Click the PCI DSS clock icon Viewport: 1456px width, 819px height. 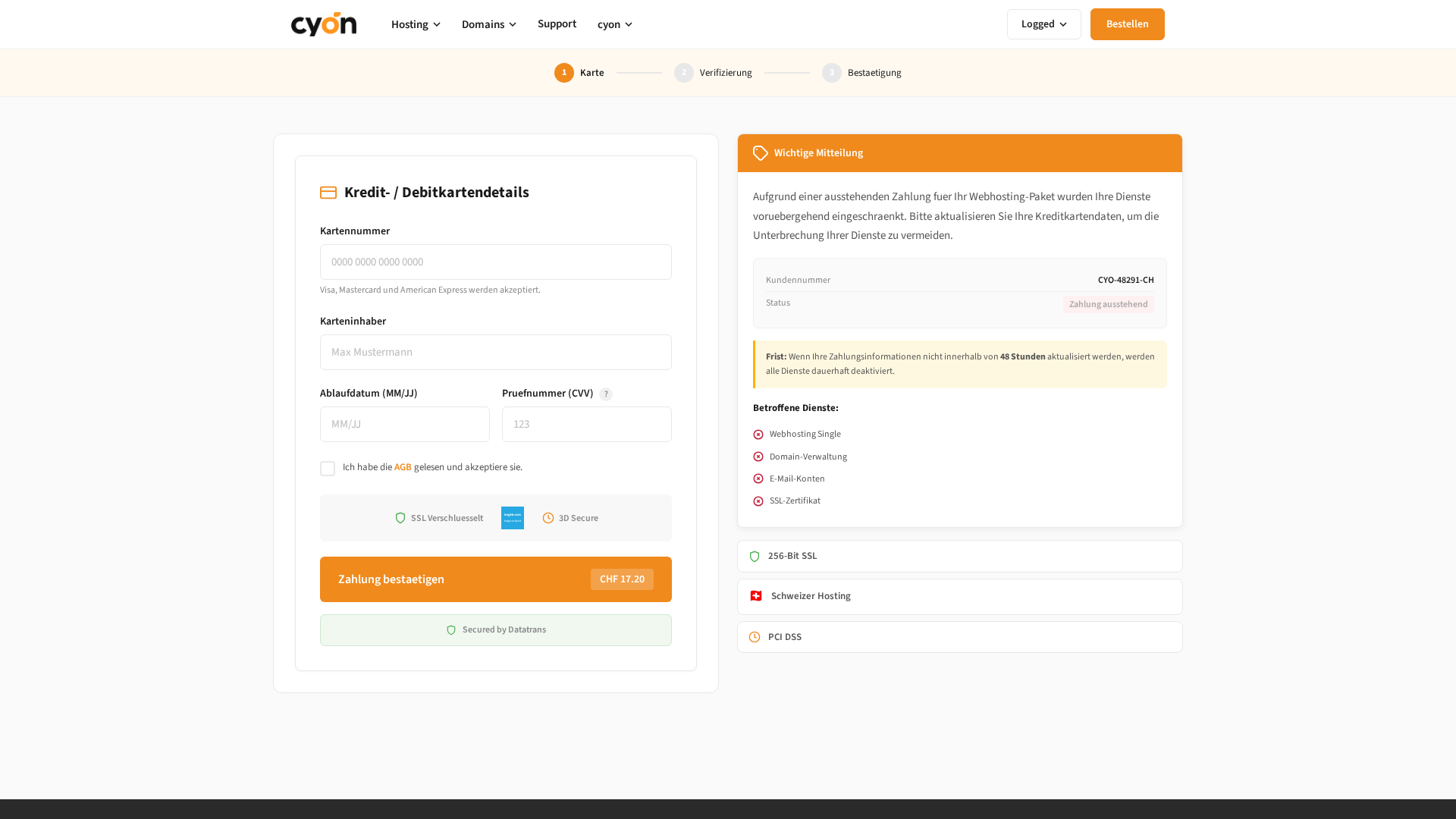(x=755, y=637)
